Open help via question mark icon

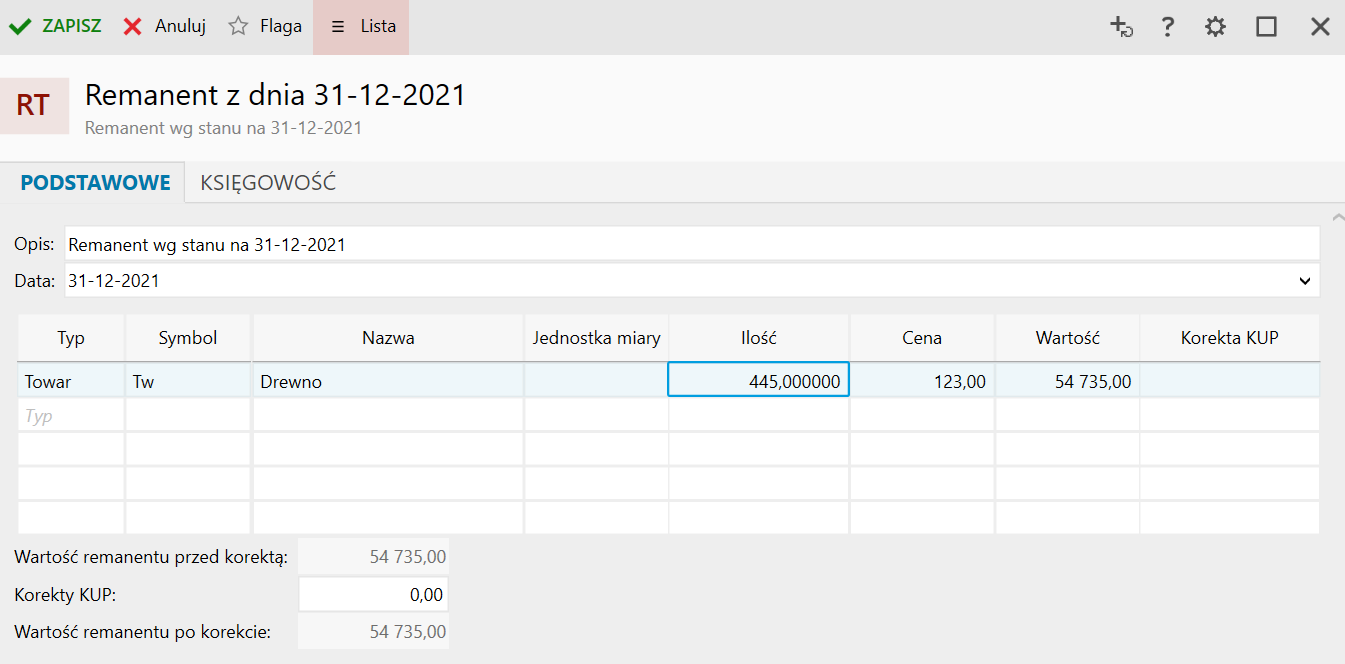point(1167,27)
